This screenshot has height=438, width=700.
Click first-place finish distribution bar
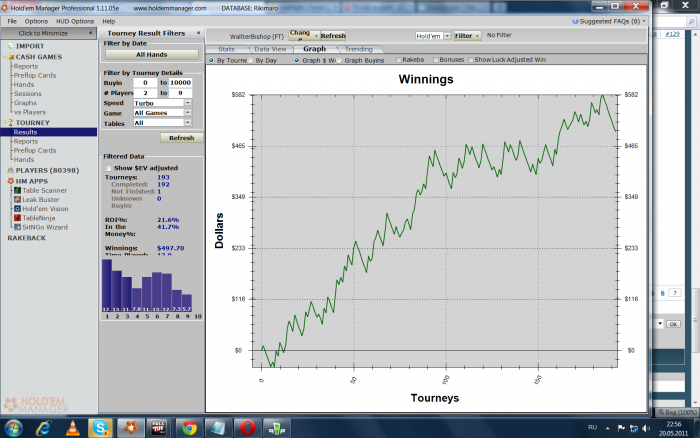click(107, 285)
